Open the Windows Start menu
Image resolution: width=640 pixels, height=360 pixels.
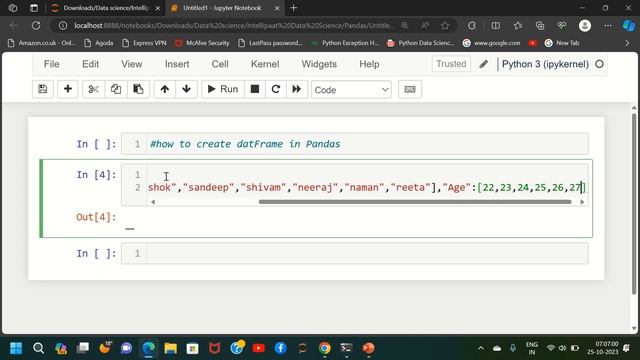(16, 348)
